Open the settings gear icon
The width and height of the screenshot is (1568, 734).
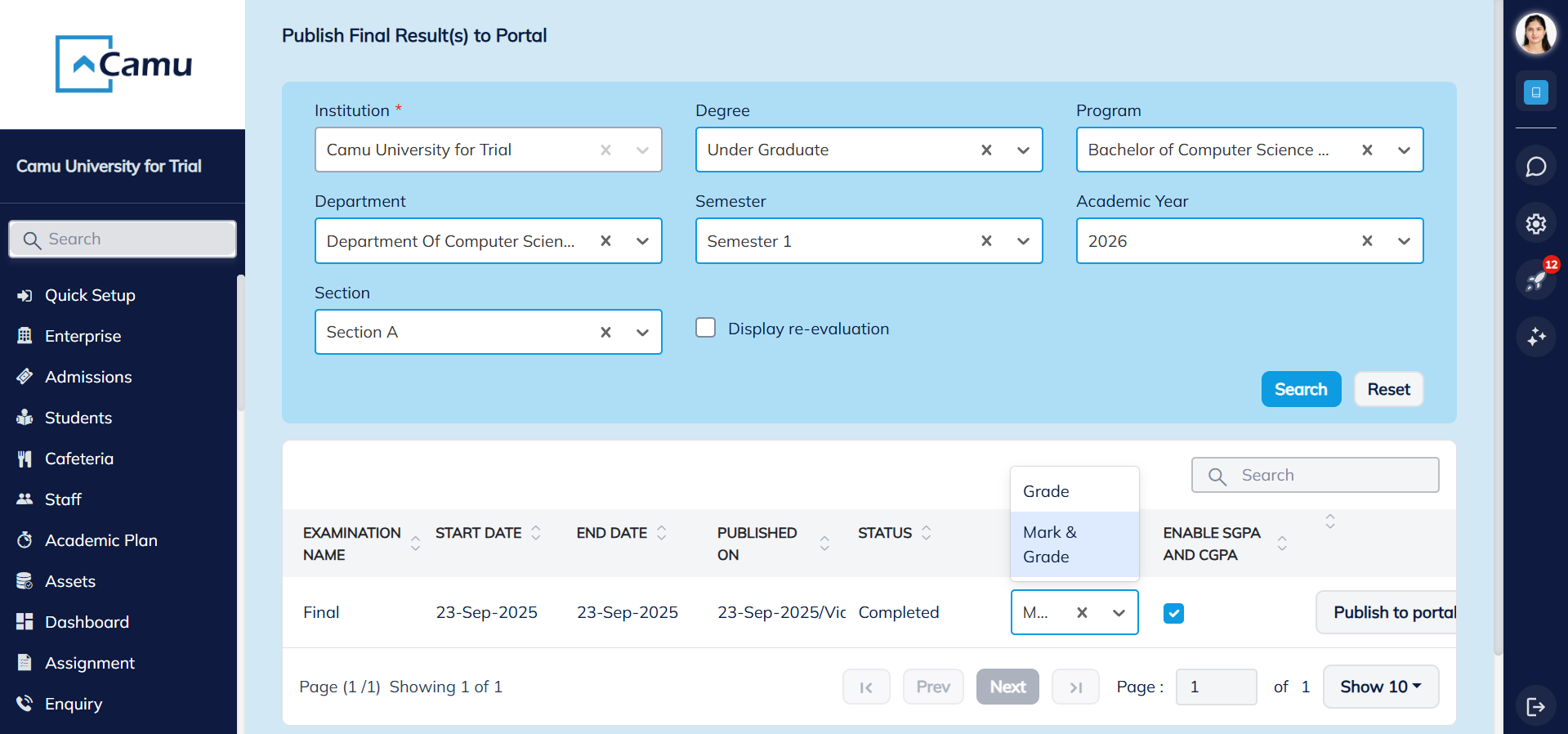click(1535, 224)
